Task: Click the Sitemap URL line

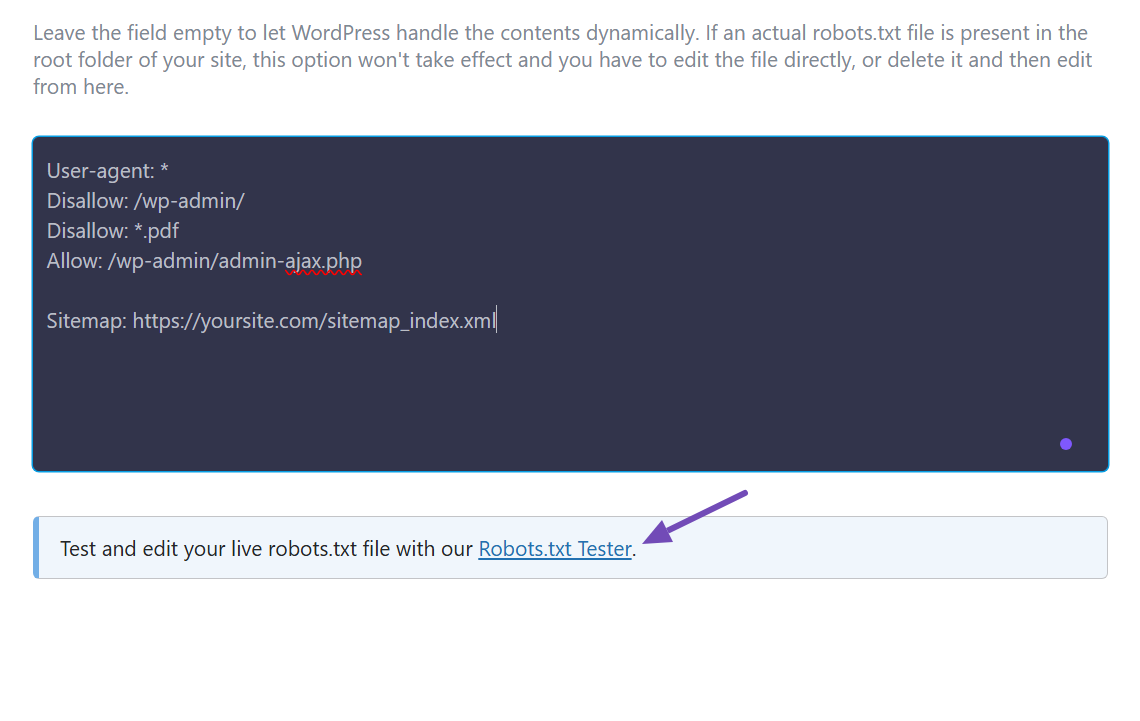Action: click(x=271, y=321)
